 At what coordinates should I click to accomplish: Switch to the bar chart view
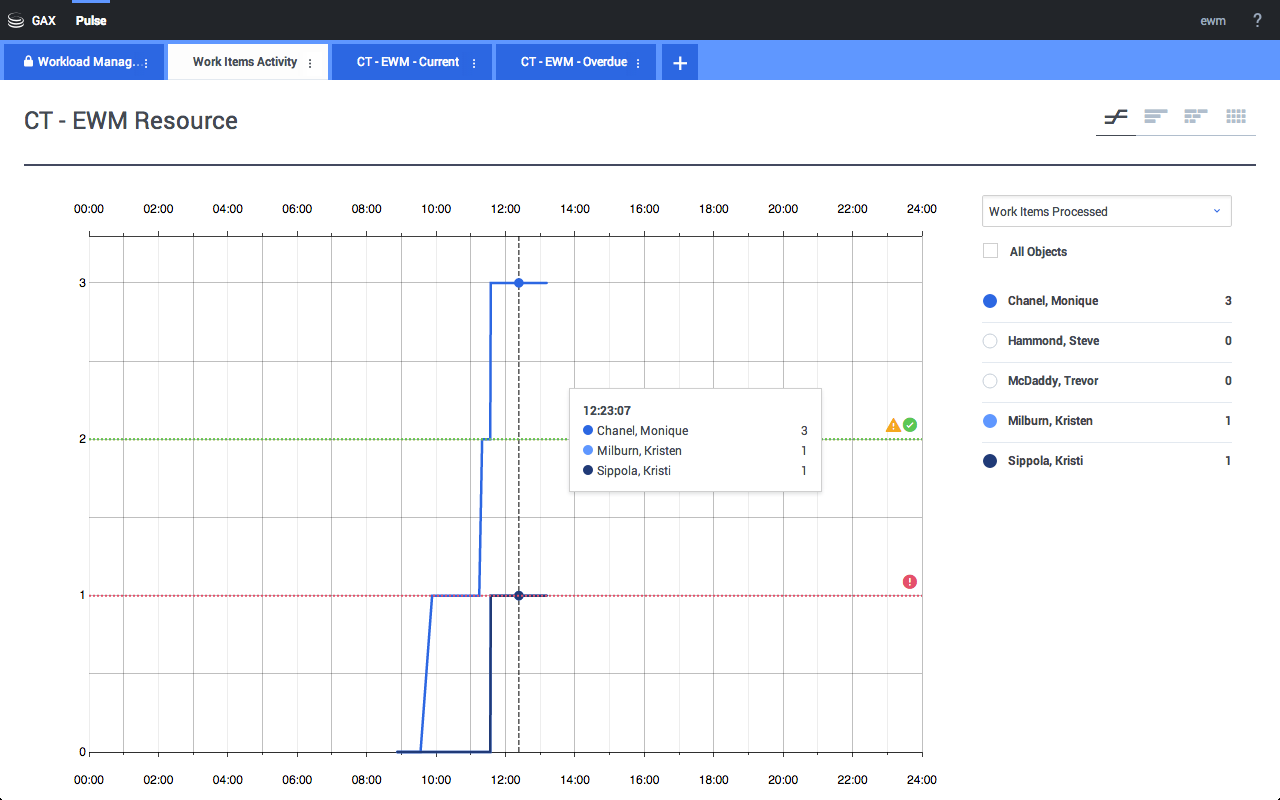pos(1155,117)
